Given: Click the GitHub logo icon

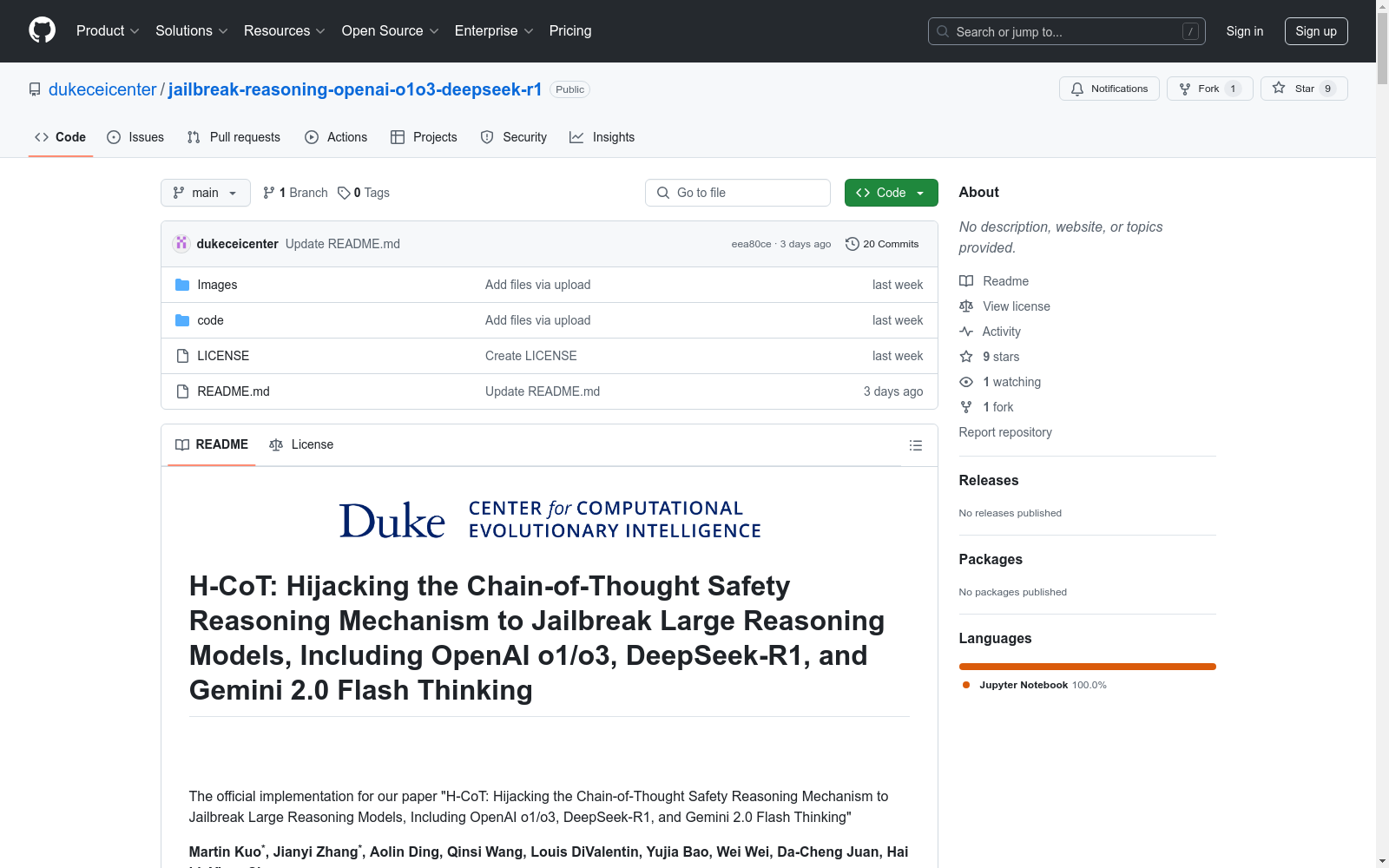Looking at the screenshot, I should click(x=42, y=30).
